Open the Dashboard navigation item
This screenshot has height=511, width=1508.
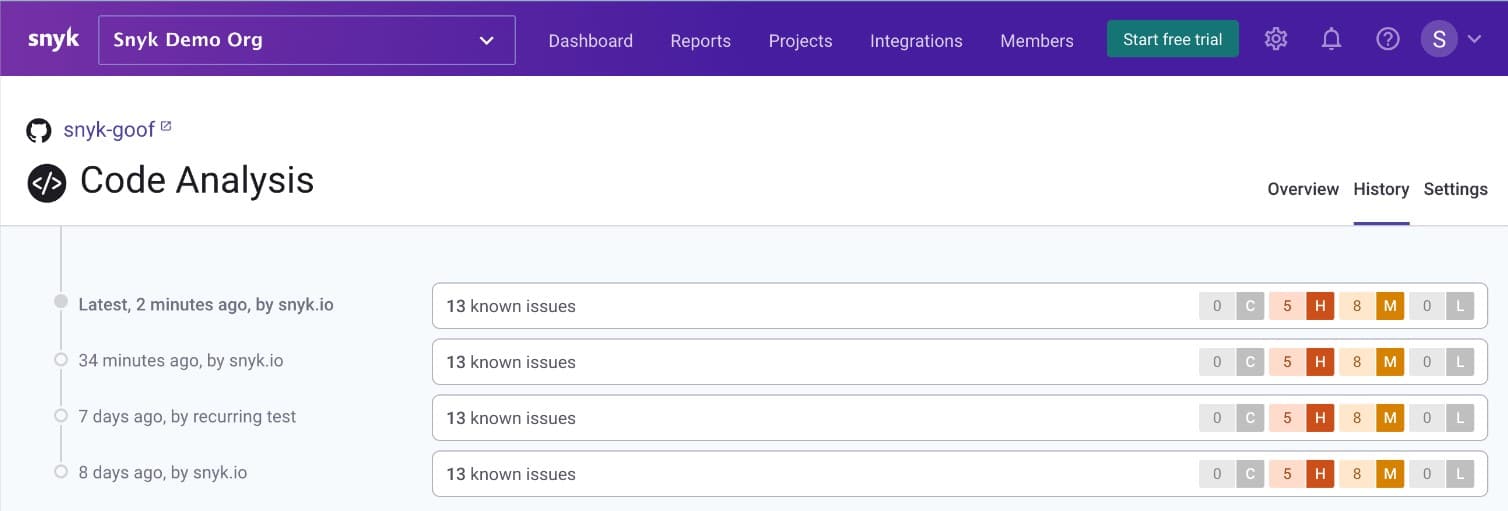[x=591, y=41]
